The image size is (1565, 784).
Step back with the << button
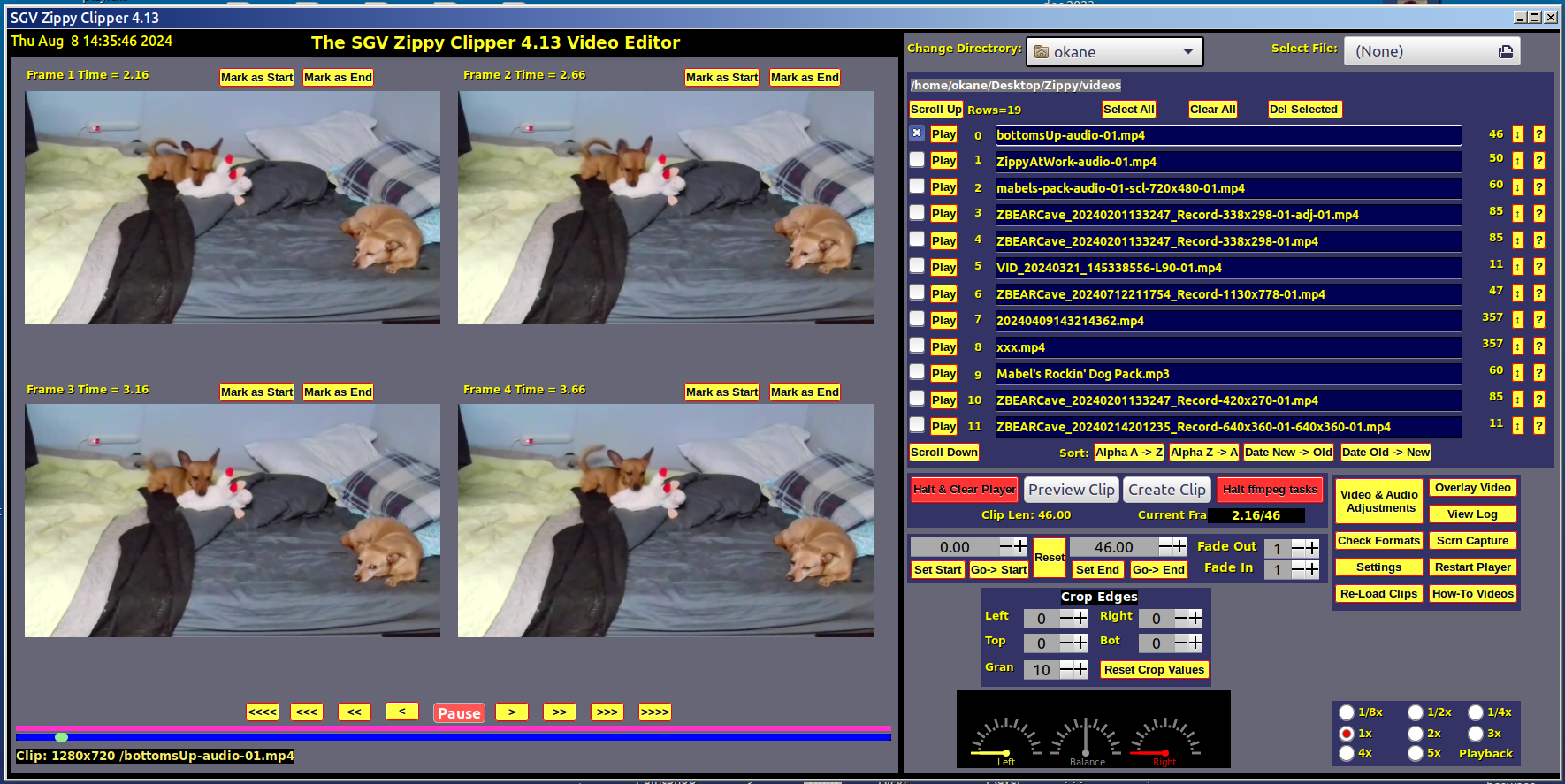355,712
